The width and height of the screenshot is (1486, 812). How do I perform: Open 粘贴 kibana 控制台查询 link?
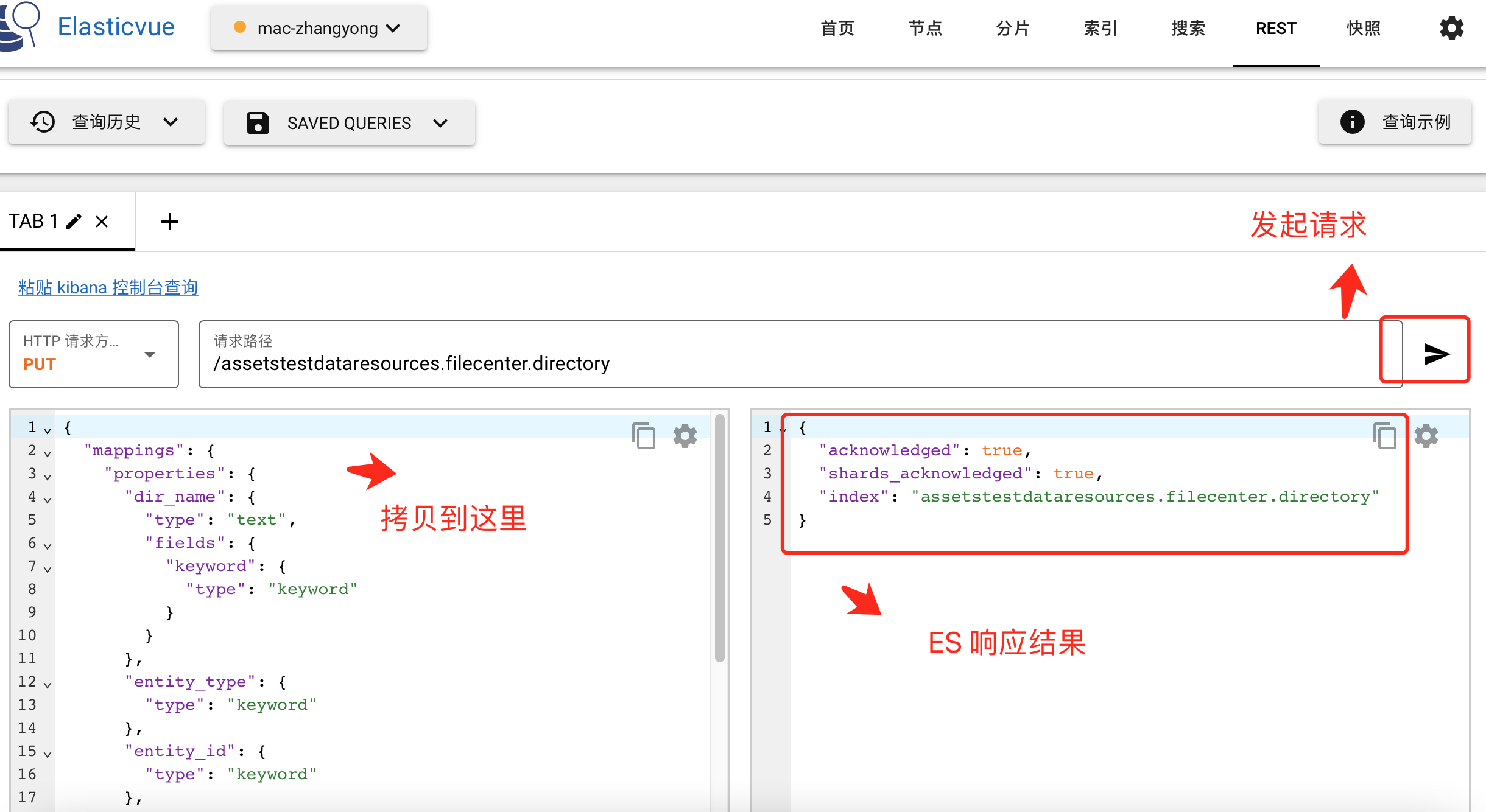(108, 287)
